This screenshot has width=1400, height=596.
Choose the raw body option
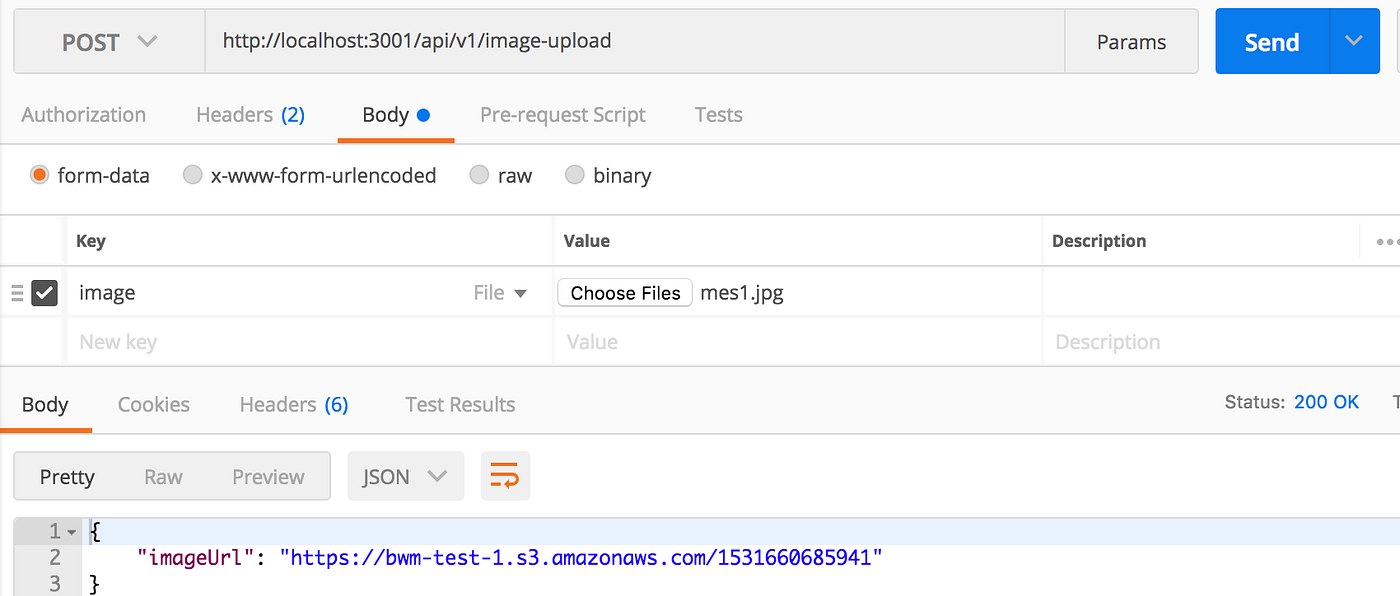pos(480,175)
